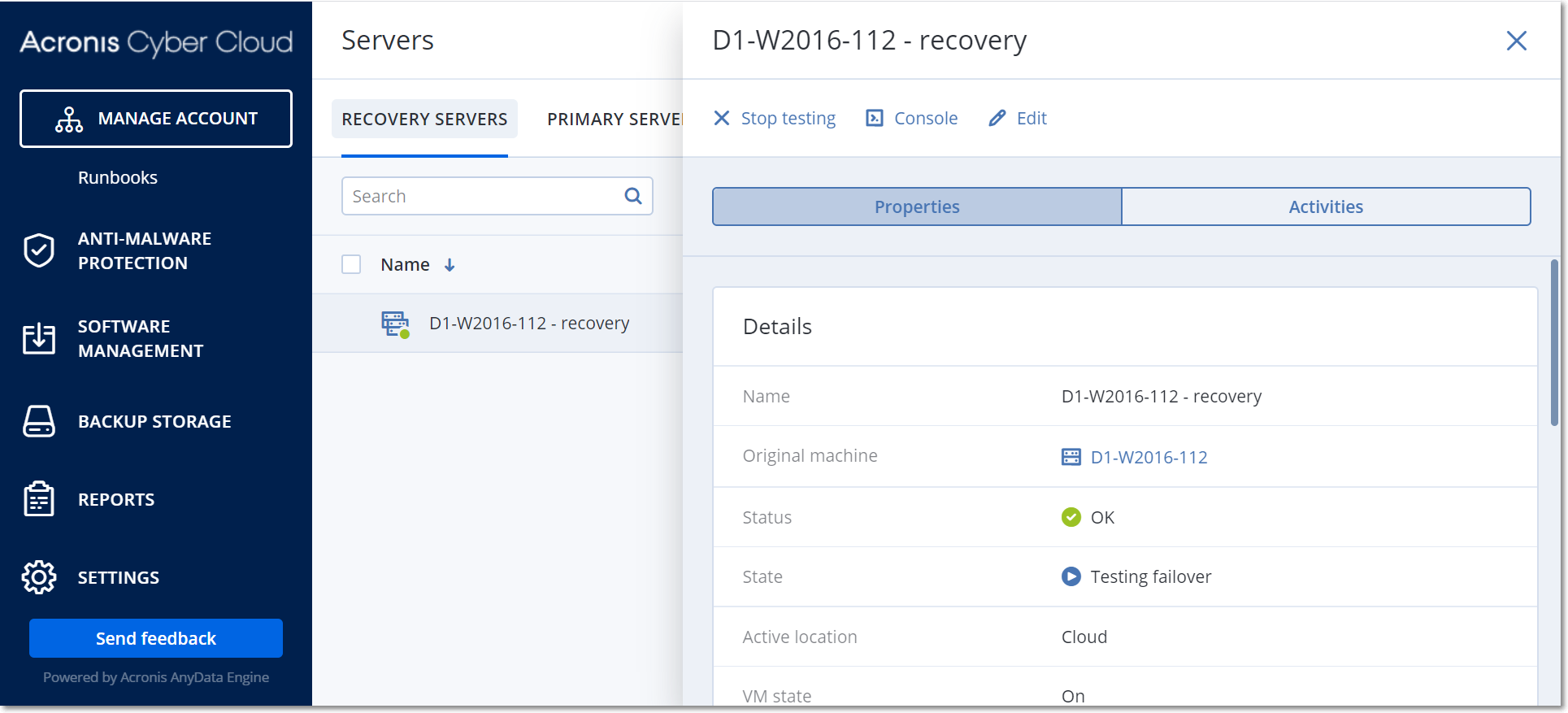The height and width of the screenshot is (713, 1568).
Task: Click Anti-Malware Protection shield icon
Action: coord(39,250)
